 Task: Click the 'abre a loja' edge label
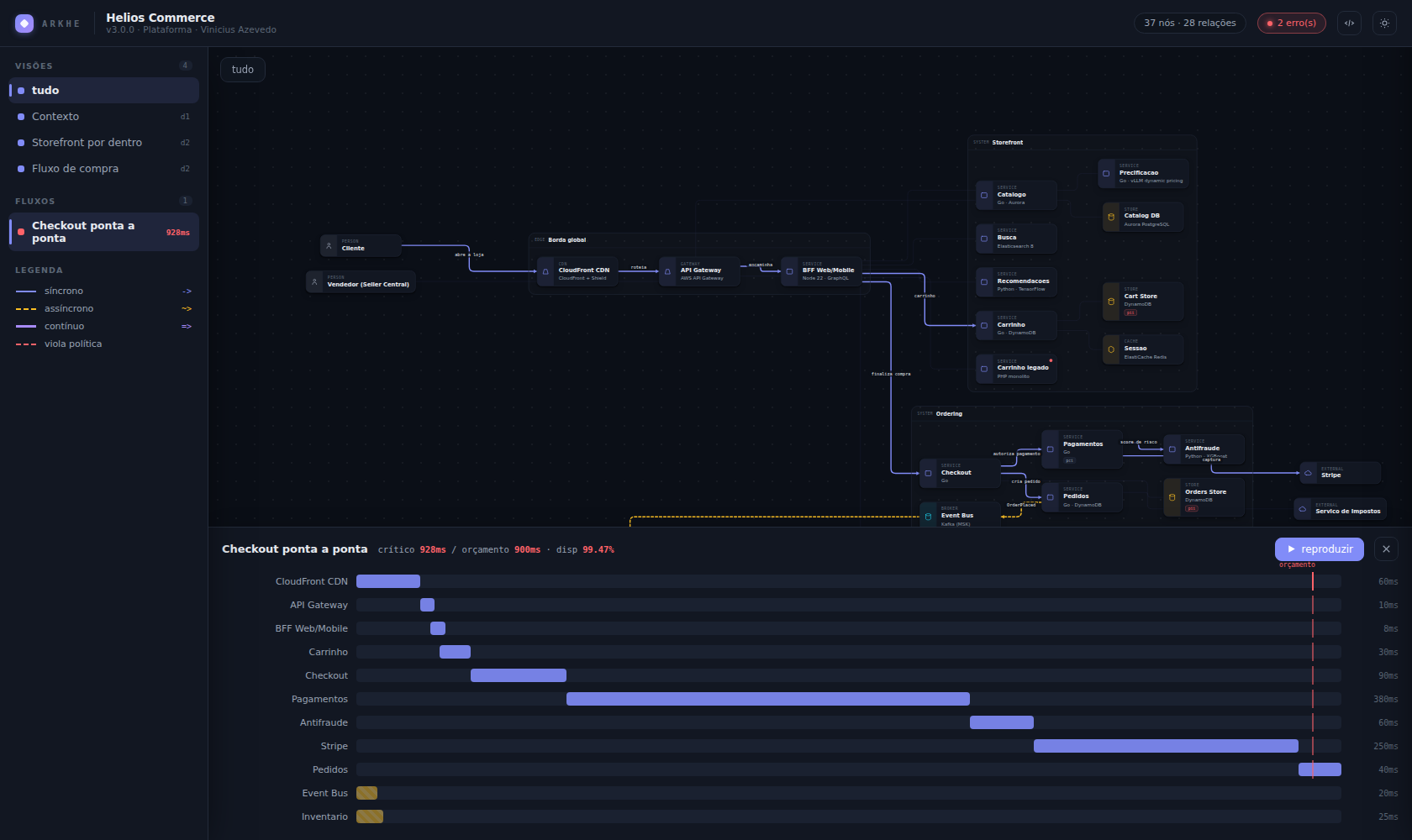coord(469,255)
